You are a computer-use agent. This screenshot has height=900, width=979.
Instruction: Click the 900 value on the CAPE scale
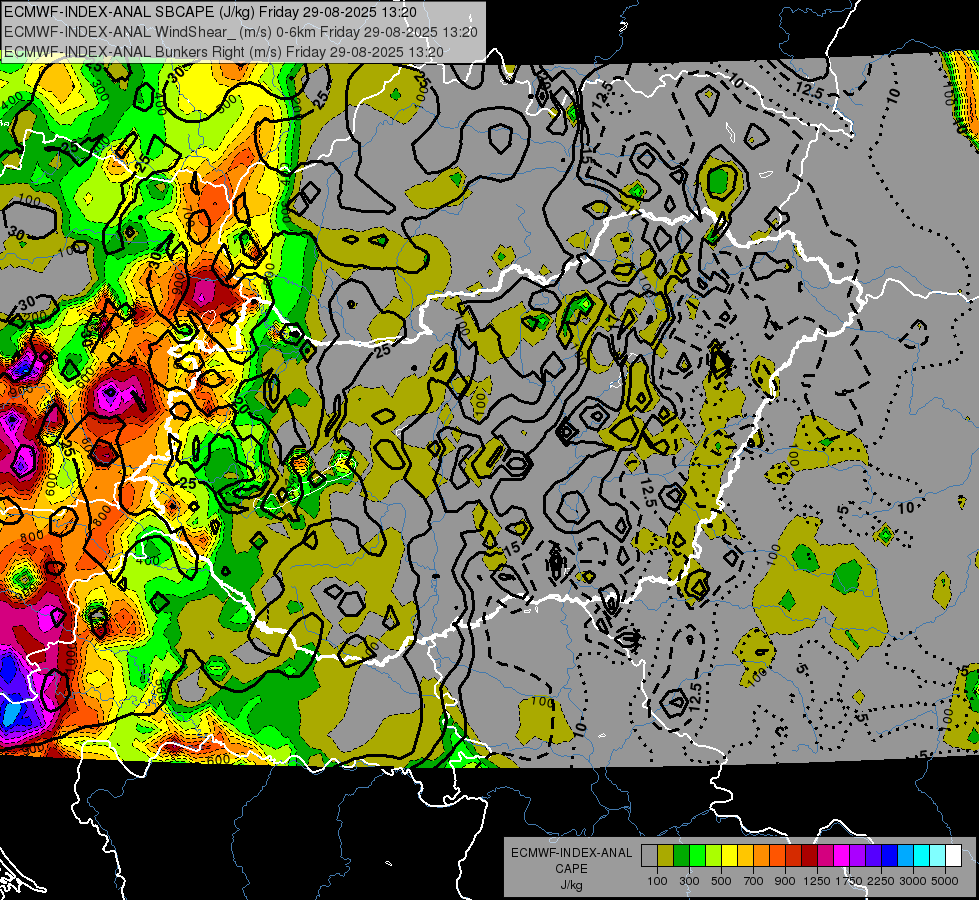785,881
